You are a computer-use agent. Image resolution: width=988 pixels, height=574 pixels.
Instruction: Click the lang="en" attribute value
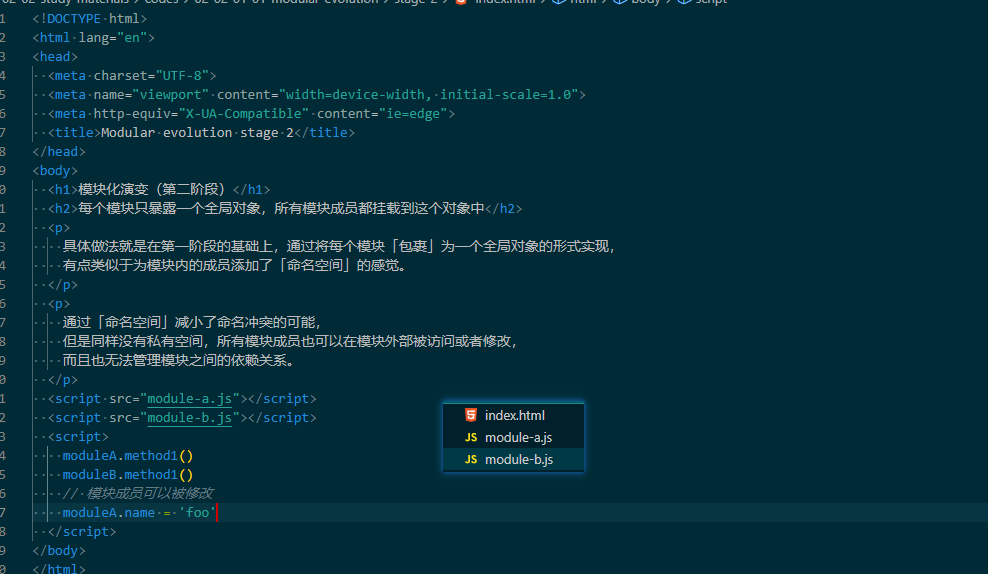[x=132, y=38]
